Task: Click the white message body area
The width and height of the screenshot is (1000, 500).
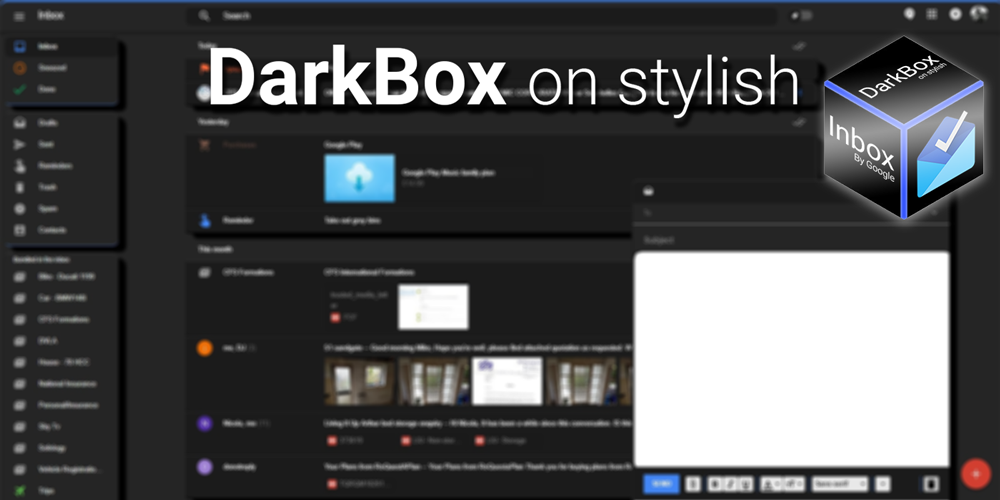Action: [791, 359]
